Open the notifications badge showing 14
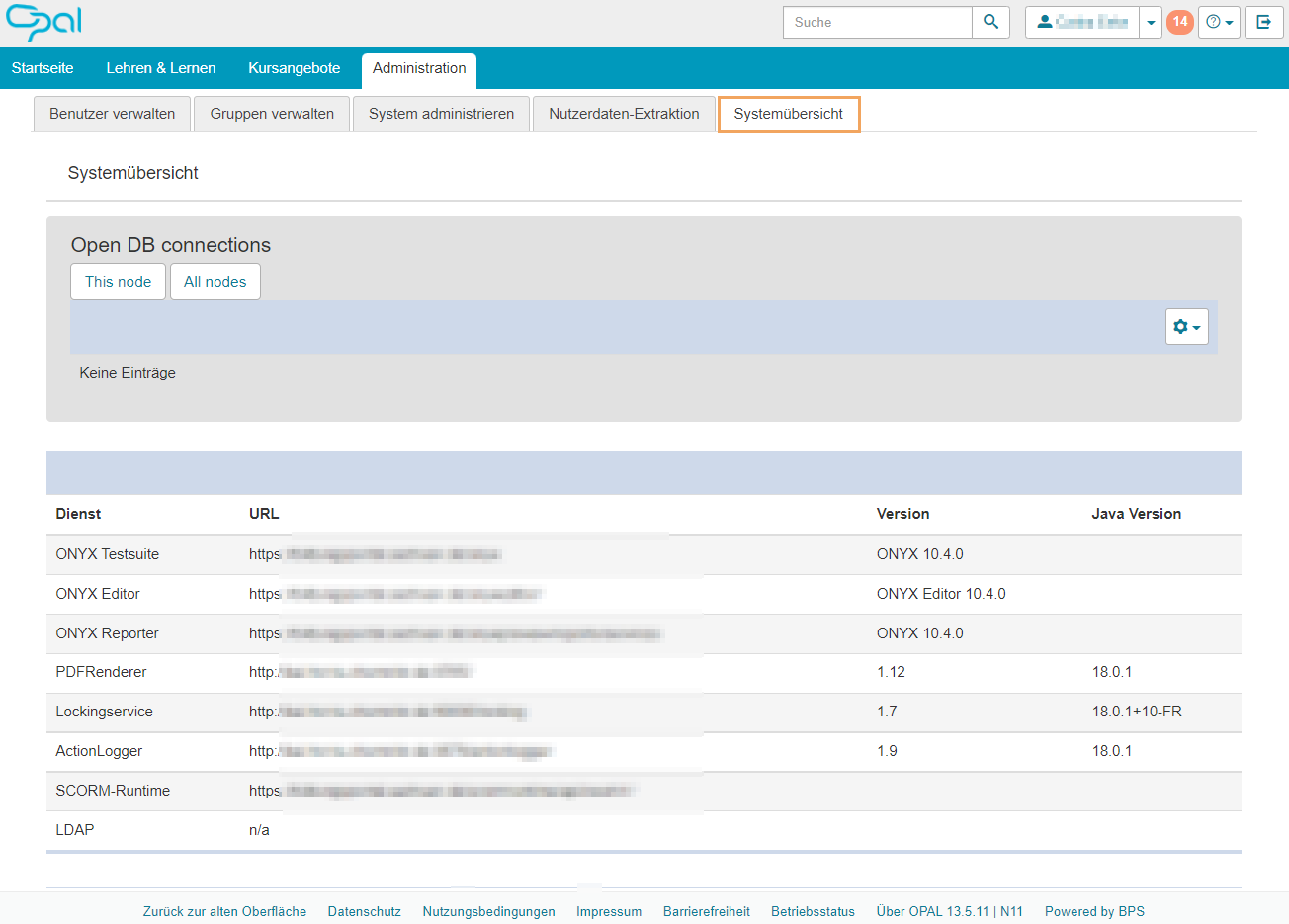1289x924 pixels. [1179, 22]
